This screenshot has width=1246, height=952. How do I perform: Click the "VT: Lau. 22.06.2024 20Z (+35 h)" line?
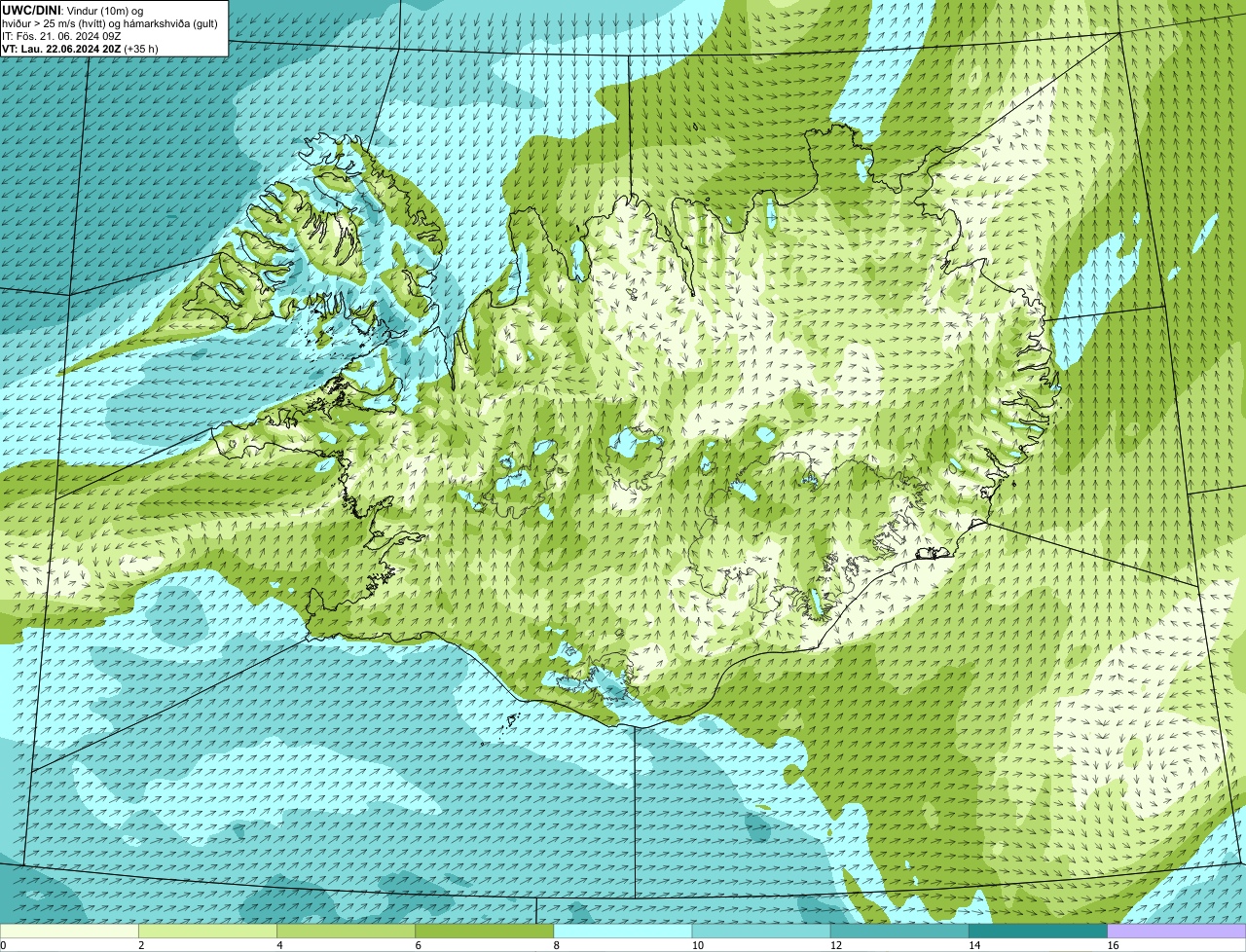(80, 48)
